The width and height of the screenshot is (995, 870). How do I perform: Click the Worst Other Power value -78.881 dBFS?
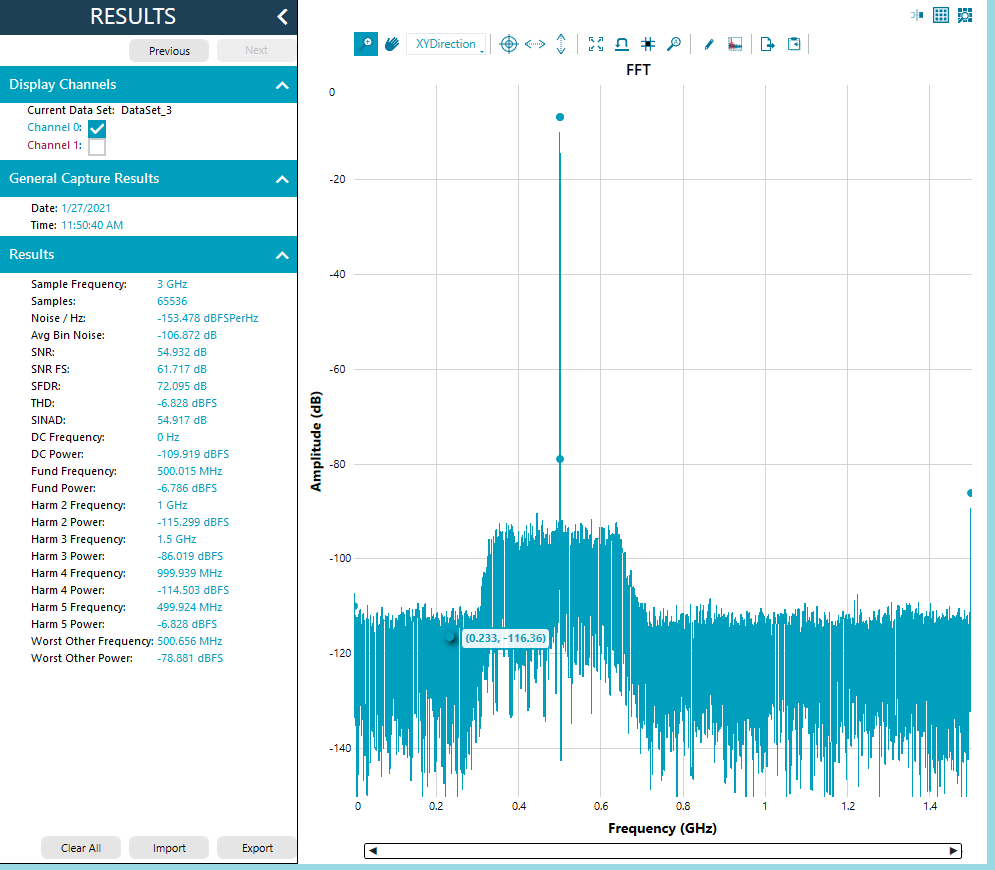[190, 658]
